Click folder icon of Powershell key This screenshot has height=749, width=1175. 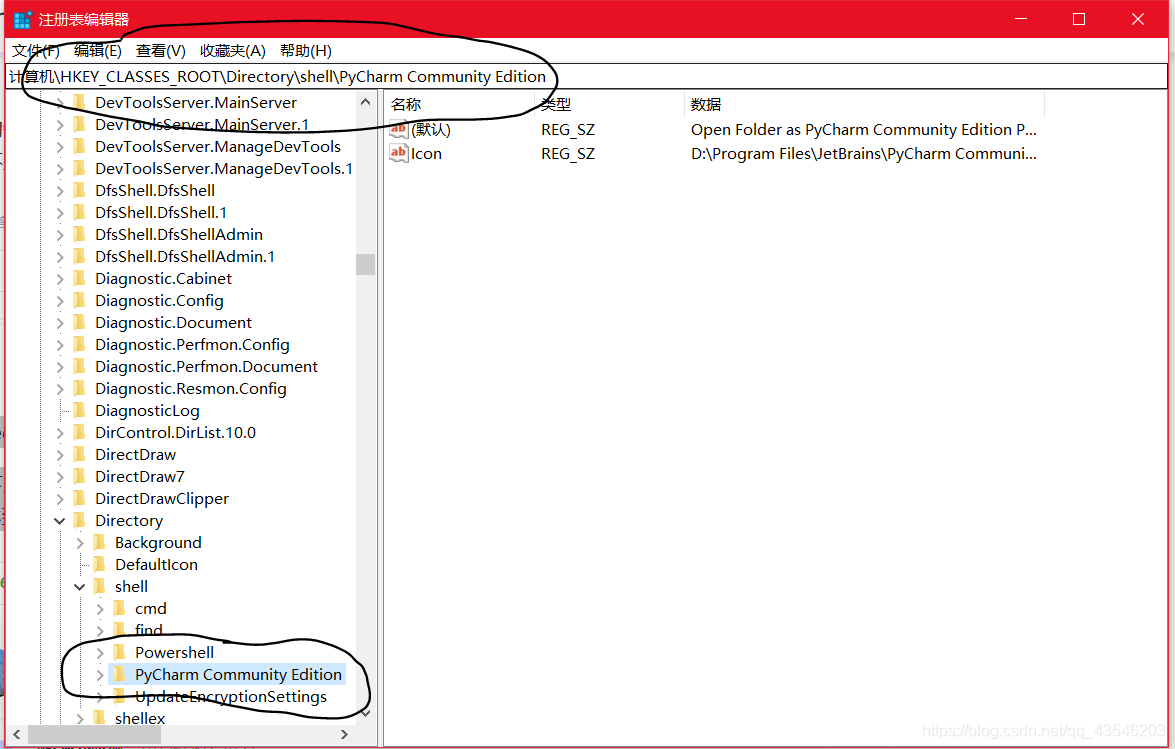(119, 652)
